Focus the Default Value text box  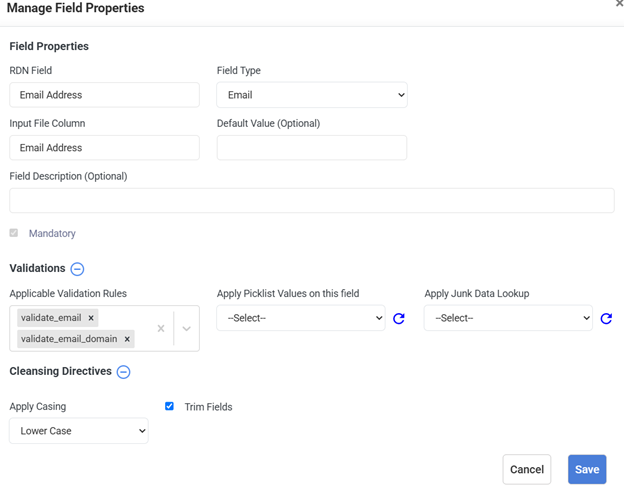coord(312,147)
